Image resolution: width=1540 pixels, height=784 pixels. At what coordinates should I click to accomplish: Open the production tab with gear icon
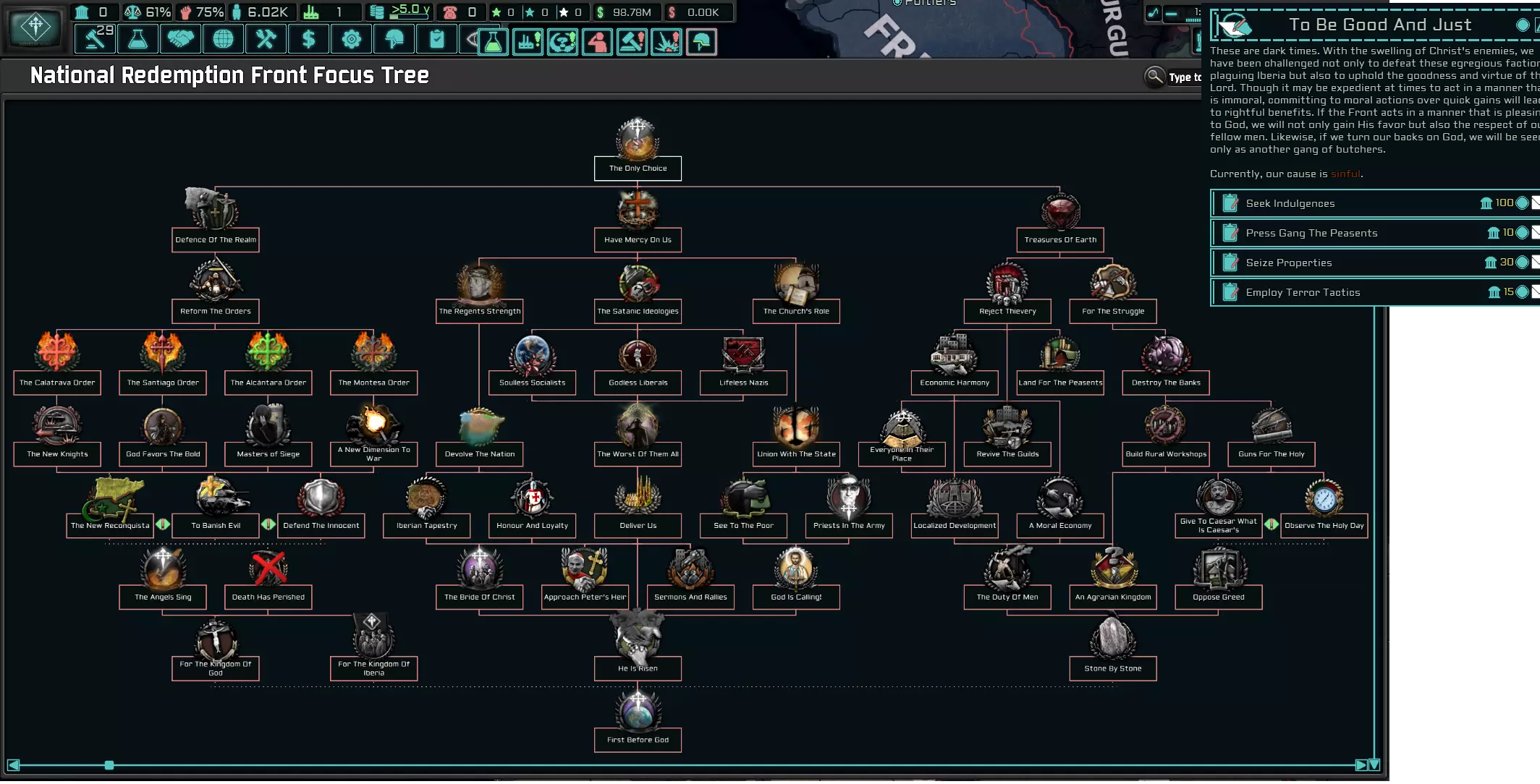click(351, 39)
